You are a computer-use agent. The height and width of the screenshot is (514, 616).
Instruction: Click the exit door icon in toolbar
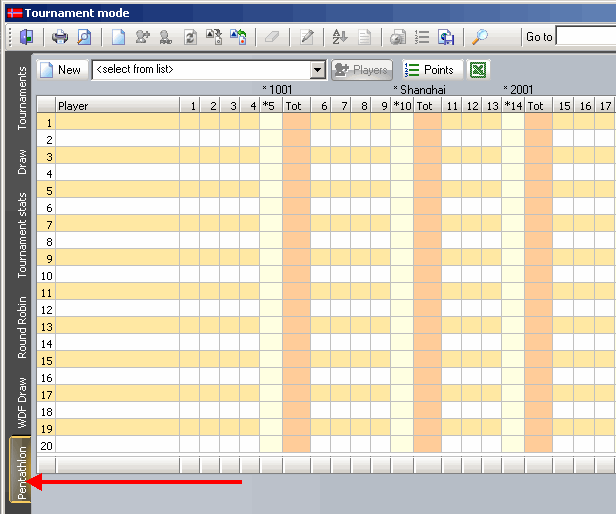pos(25,37)
